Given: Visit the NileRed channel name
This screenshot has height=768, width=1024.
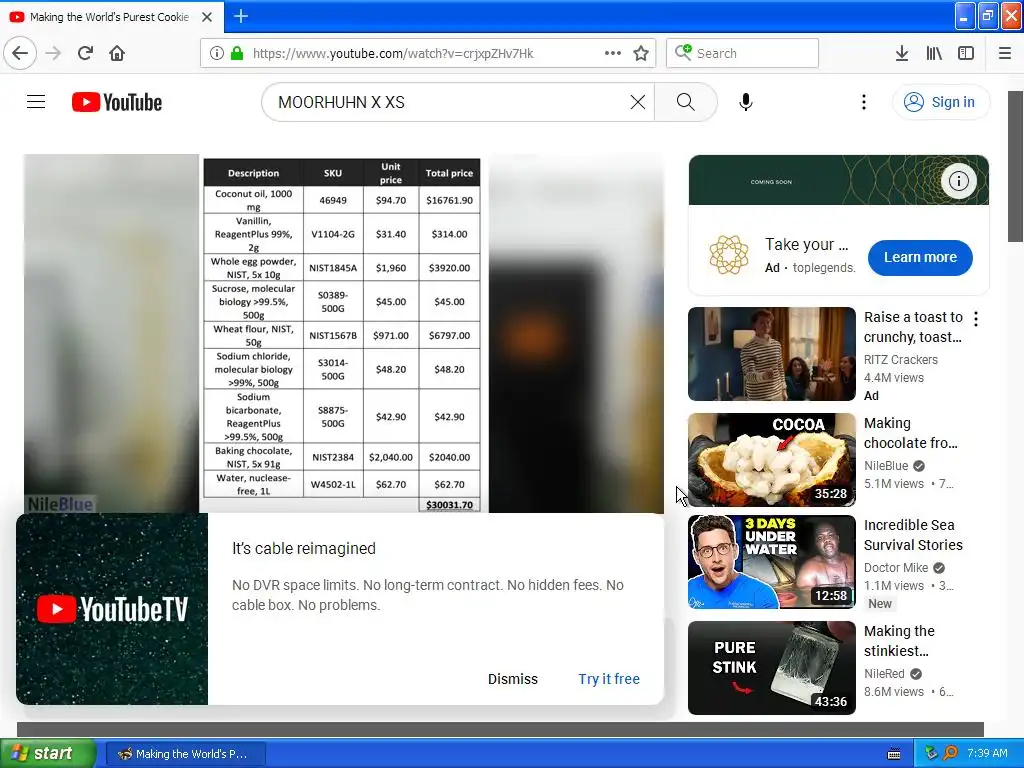Looking at the screenshot, I should point(884,673).
